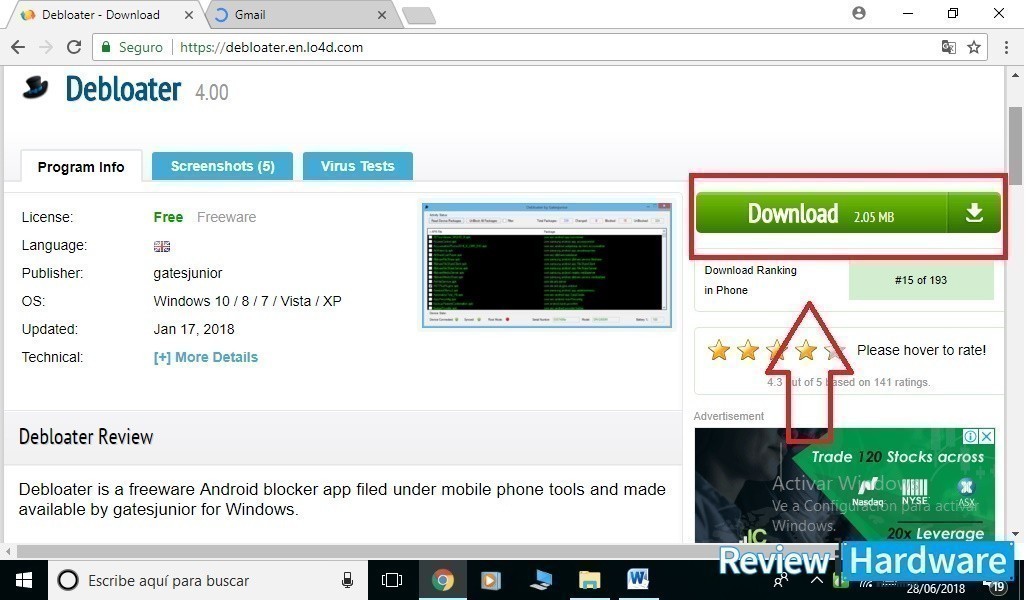The width and height of the screenshot is (1028, 600).
Task: Click the microphone icon in search box
Action: pos(347,580)
